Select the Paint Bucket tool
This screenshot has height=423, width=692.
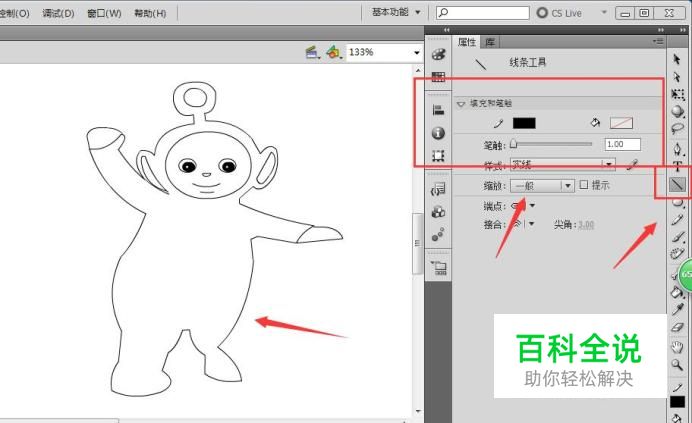[676, 292]
